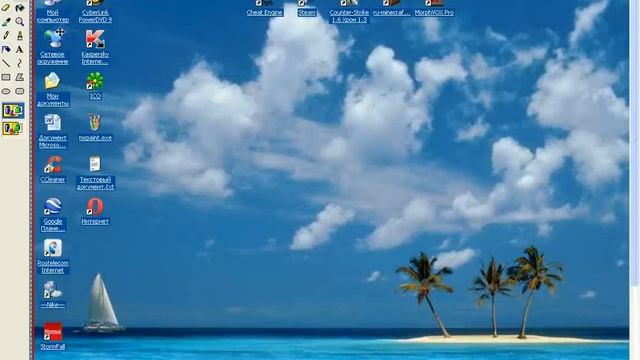This screenshot has height=360, width=640.
Task: Select the Text tool marked A
Action: [19, 49]
